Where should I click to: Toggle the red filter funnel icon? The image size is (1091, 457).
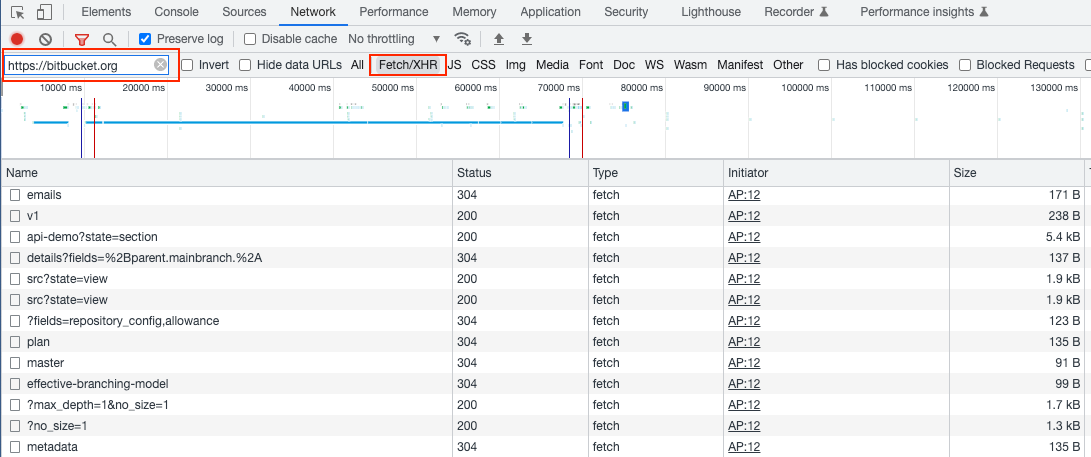pyautogui.click(x=82, y=39)
